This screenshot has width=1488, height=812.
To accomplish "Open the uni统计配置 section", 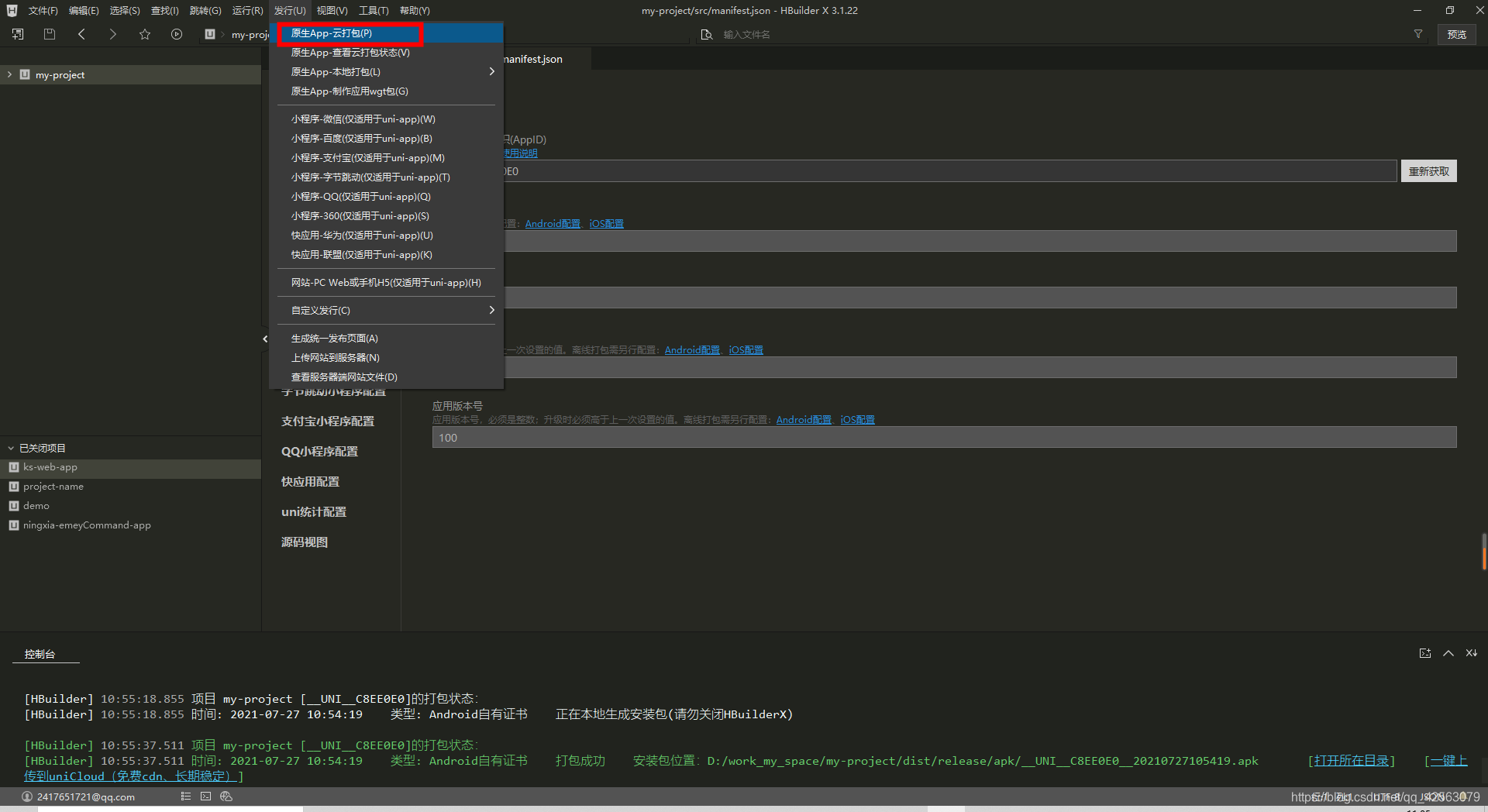I will click(x=314, y=512).
